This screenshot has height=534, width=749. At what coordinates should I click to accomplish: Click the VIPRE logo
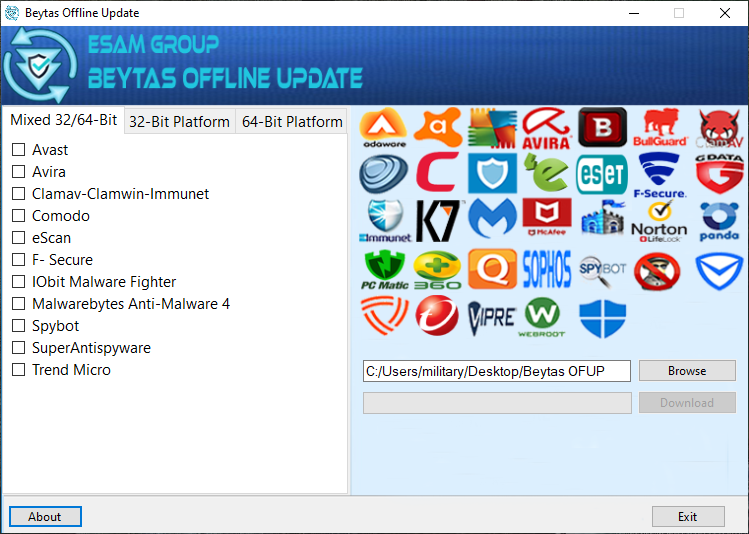tap(492, 318)
